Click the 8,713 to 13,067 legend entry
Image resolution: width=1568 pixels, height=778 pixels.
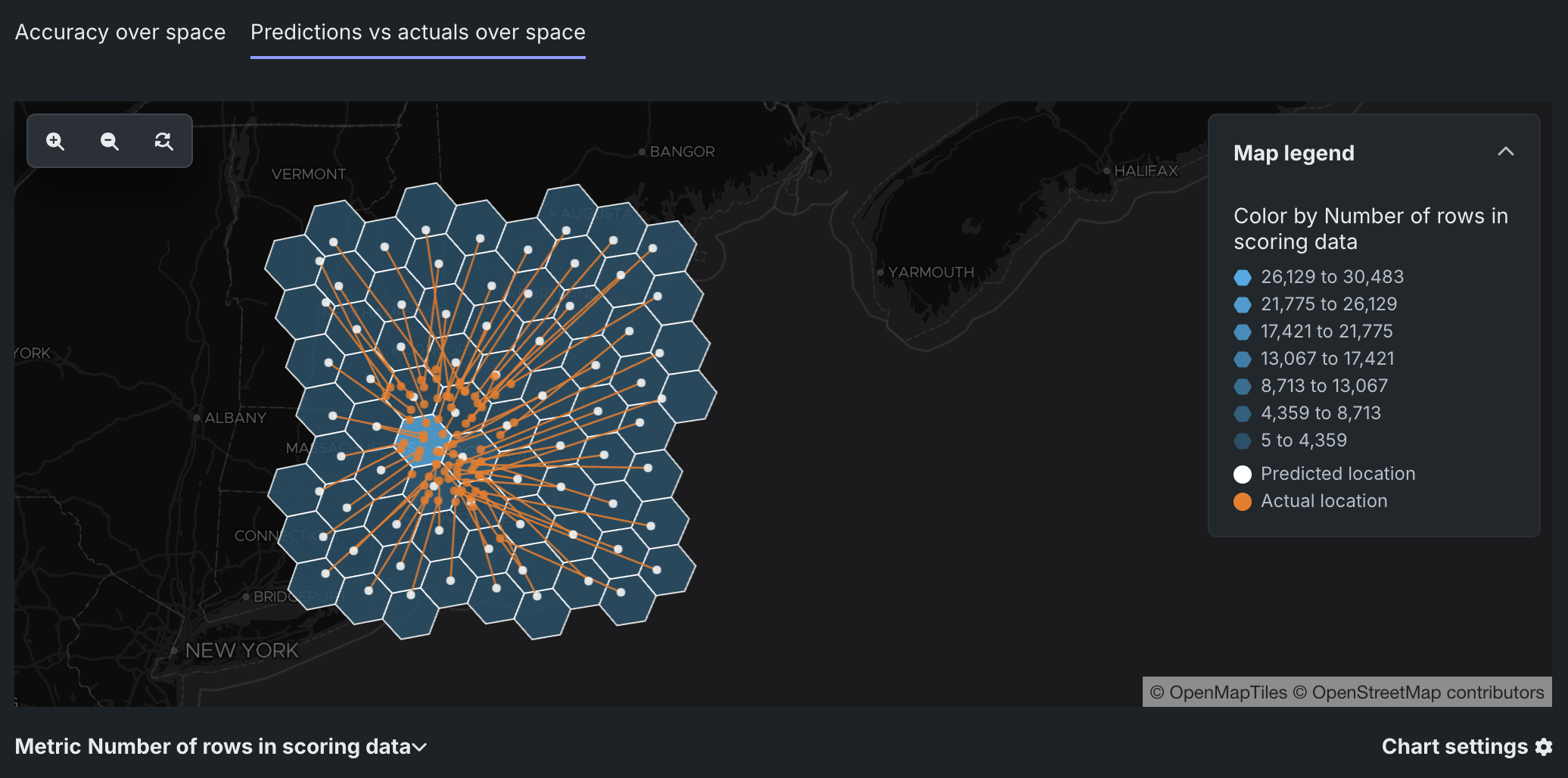[x=1324, y=387]
